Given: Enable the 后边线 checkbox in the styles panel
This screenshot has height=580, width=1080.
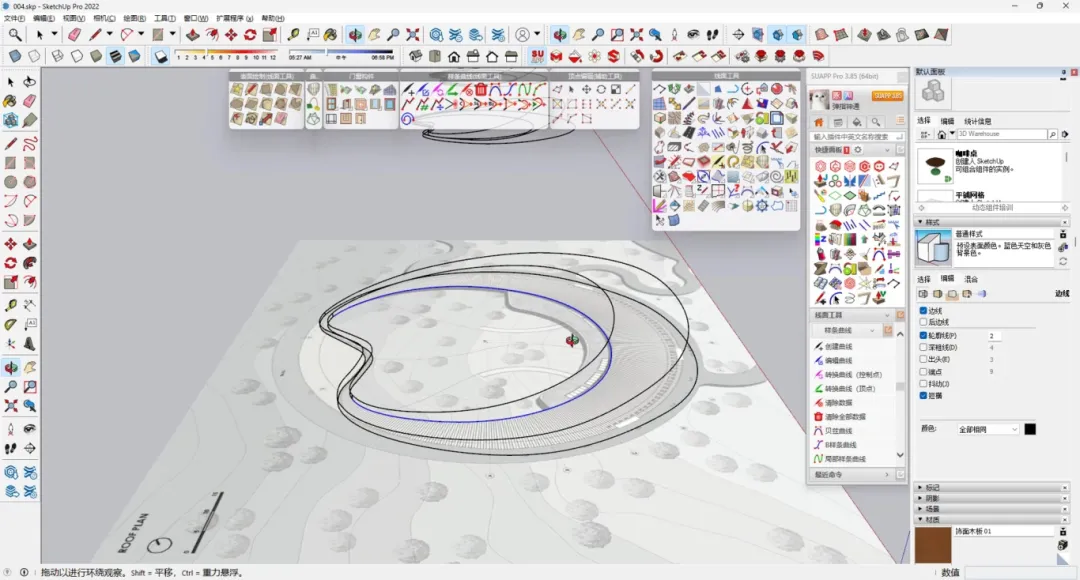Looking at the screenshot, I should (924, 322).
